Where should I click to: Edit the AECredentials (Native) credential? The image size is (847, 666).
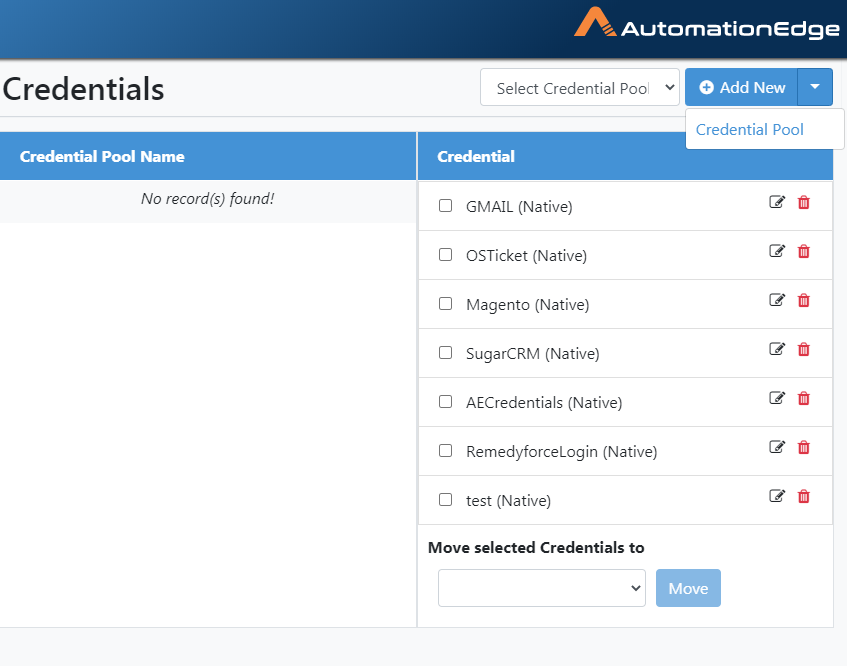777,398
